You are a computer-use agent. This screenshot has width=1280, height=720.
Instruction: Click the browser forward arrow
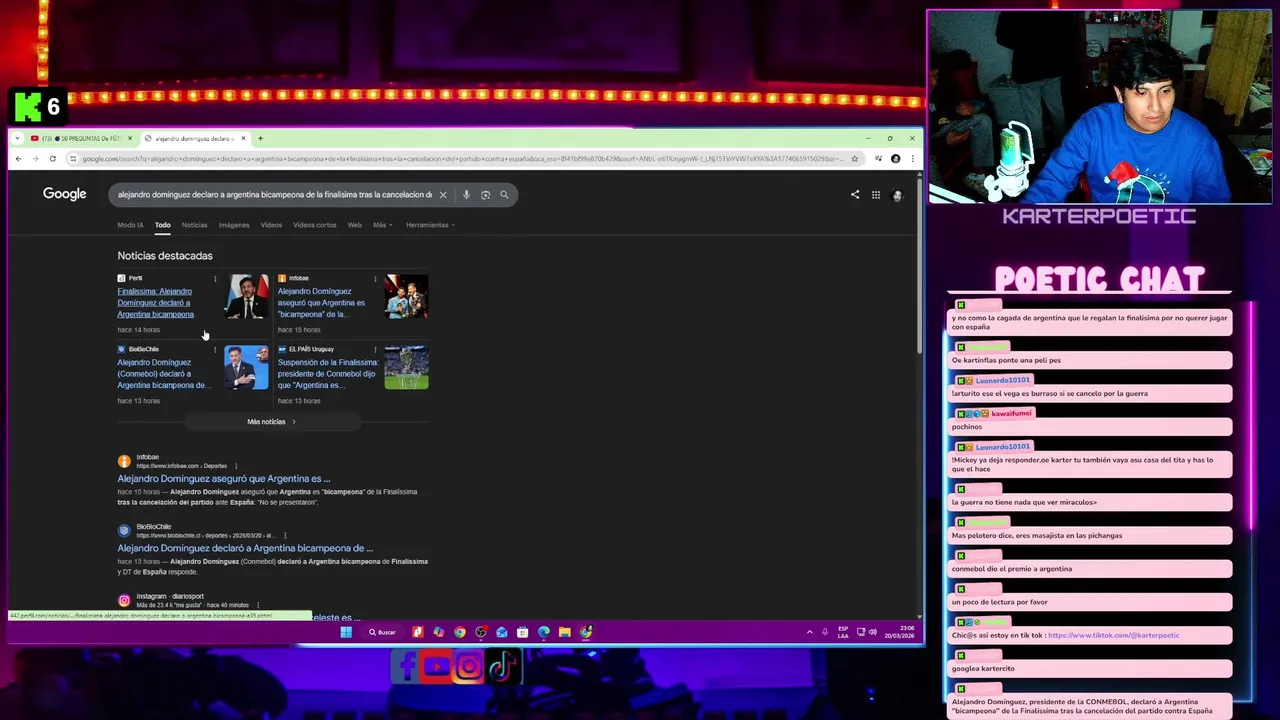(x=35, y=158)
